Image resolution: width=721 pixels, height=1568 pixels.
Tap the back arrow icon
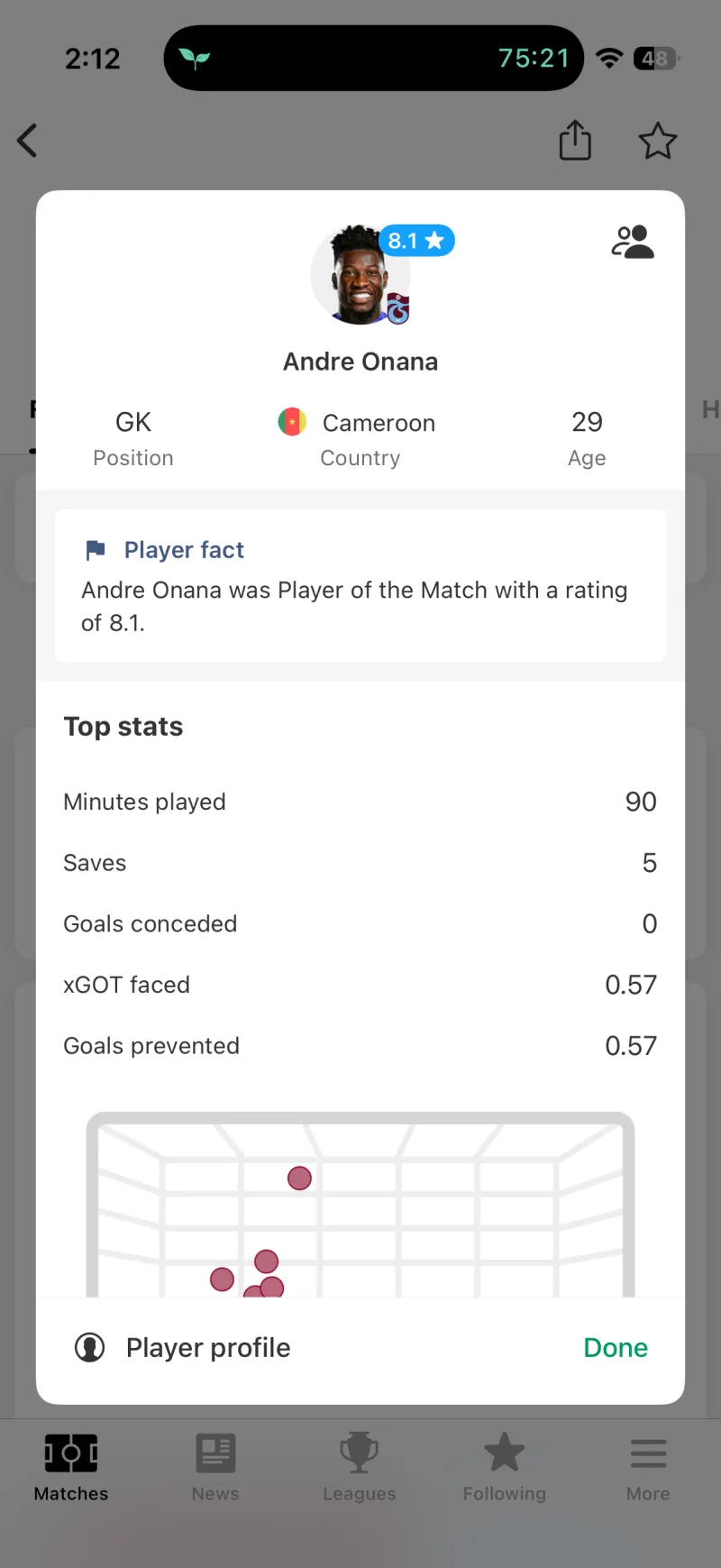pyautogui.click(x=28, y=141)
